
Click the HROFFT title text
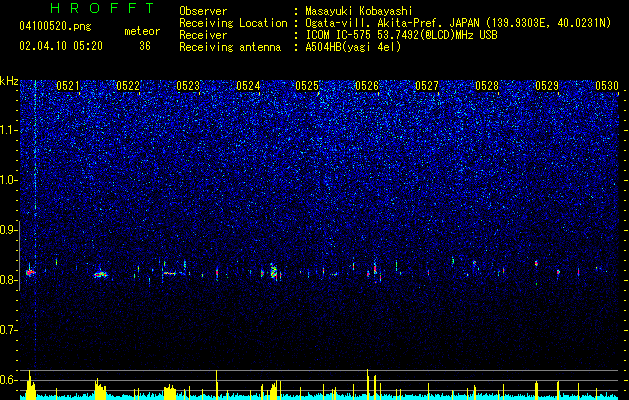pos(102,8)
